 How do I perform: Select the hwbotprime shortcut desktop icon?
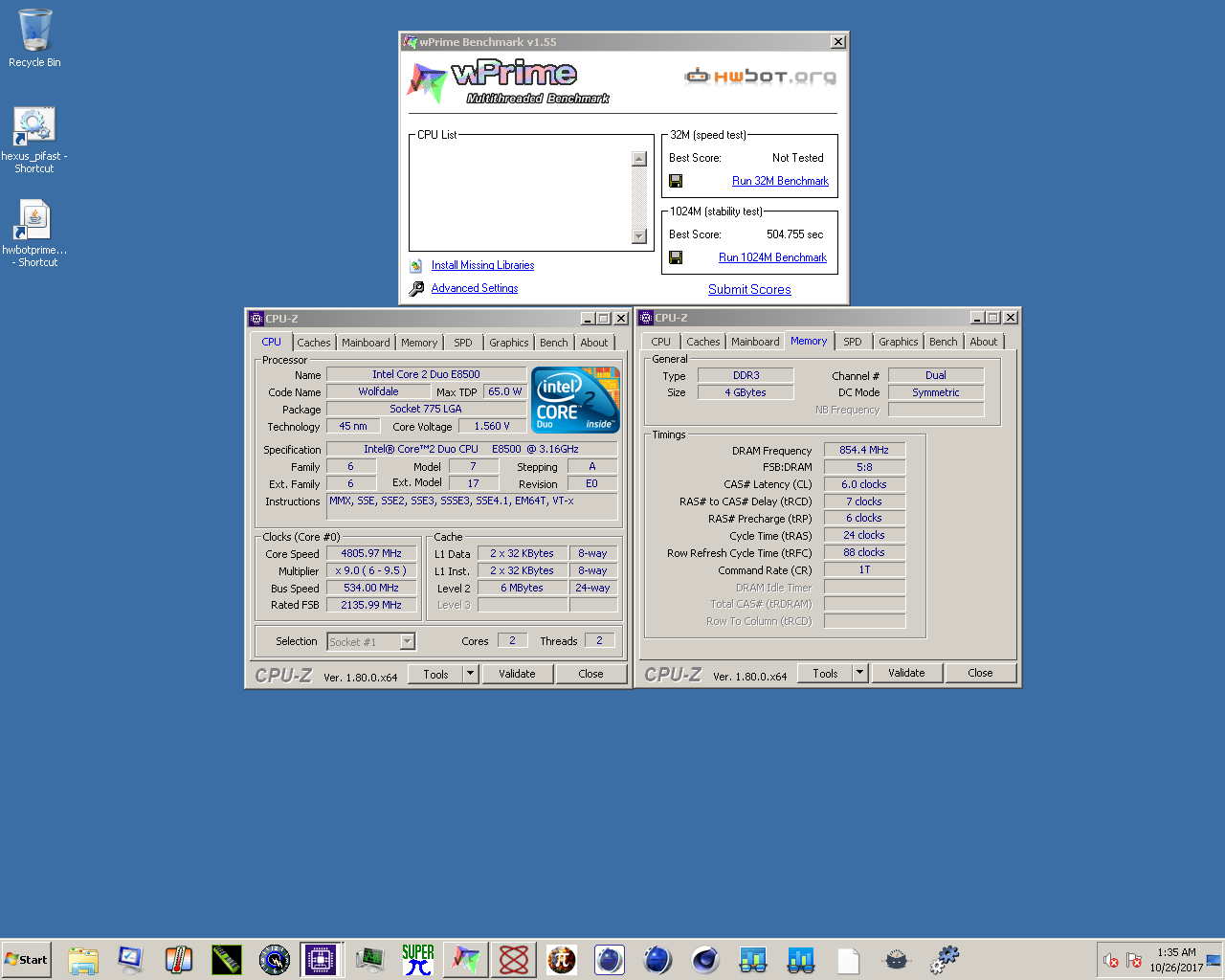pyautogui.click(x=34, y=233)
